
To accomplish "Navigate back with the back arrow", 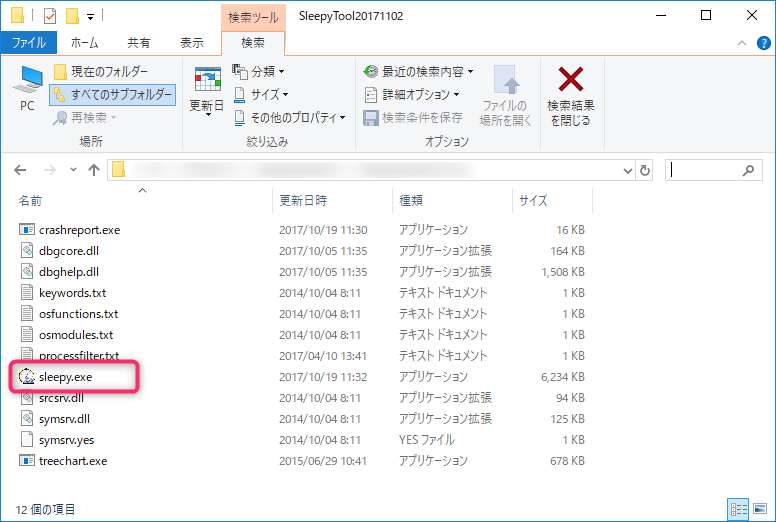I will (20, 170).
